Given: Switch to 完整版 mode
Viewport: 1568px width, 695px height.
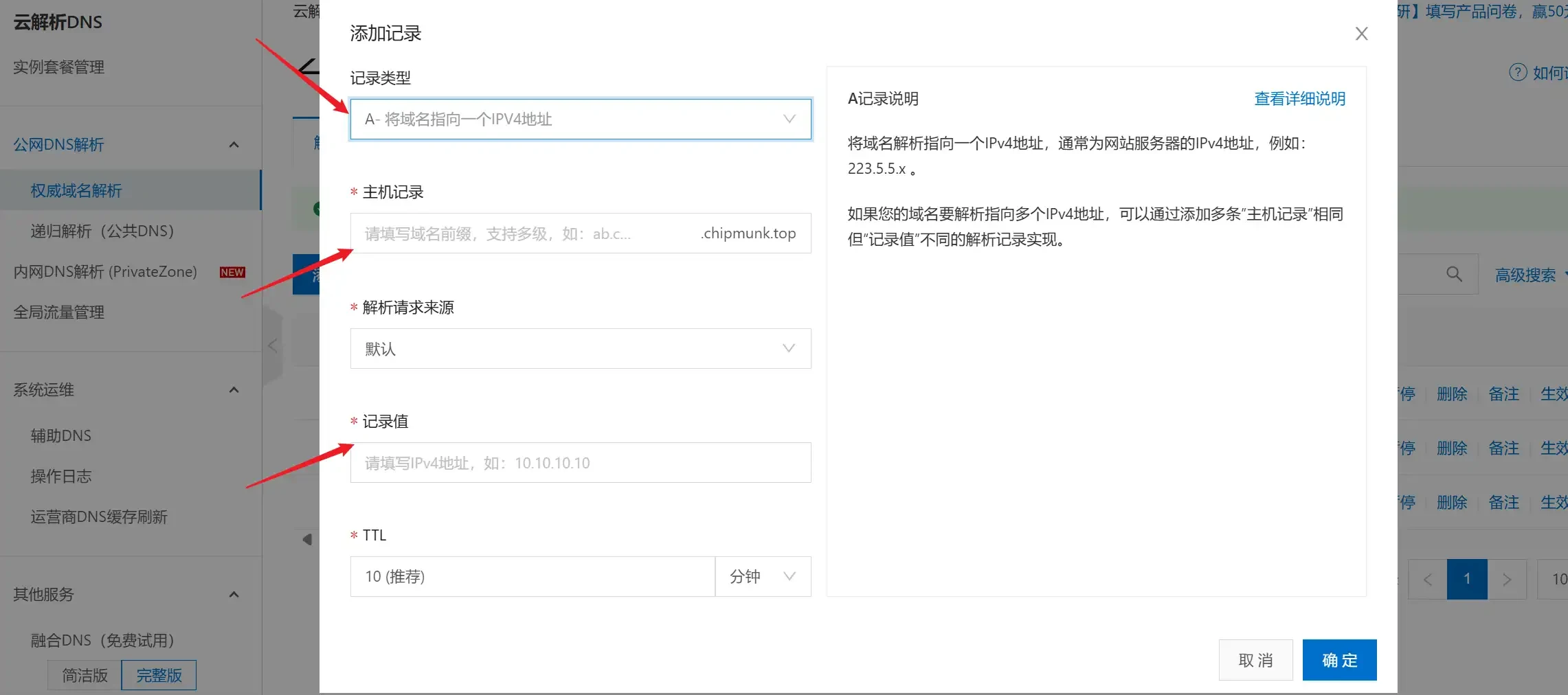Looking at the screenshot, I should (x=159, y=675).
